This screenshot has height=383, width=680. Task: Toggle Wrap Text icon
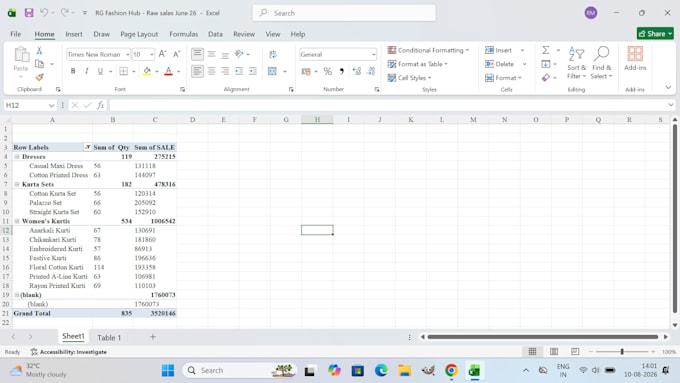[273, 54]
